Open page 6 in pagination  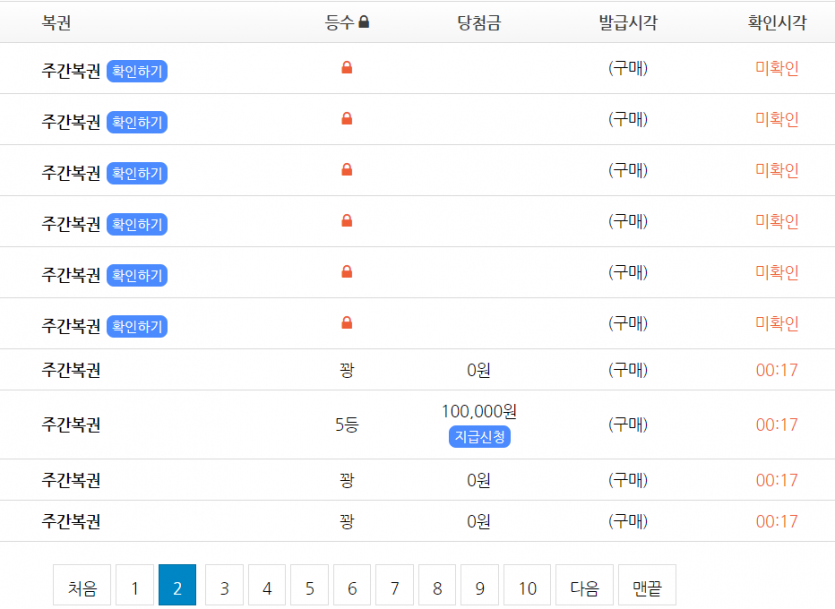coord(352,585)
